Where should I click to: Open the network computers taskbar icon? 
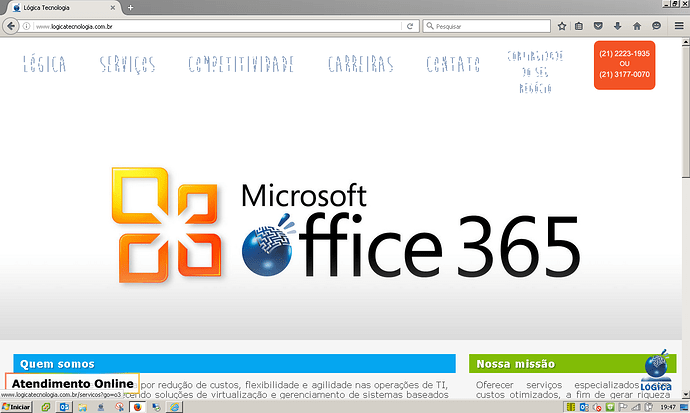(x=156, y=407)
